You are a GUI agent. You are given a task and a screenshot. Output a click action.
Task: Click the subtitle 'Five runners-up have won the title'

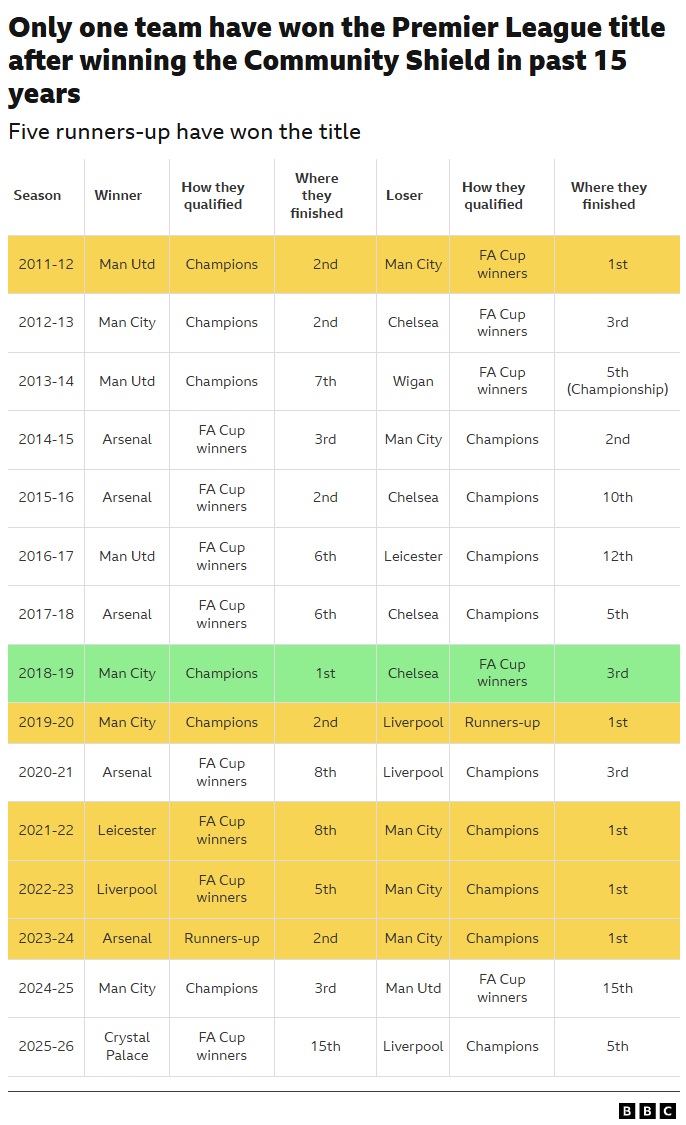tap(184, 131)
